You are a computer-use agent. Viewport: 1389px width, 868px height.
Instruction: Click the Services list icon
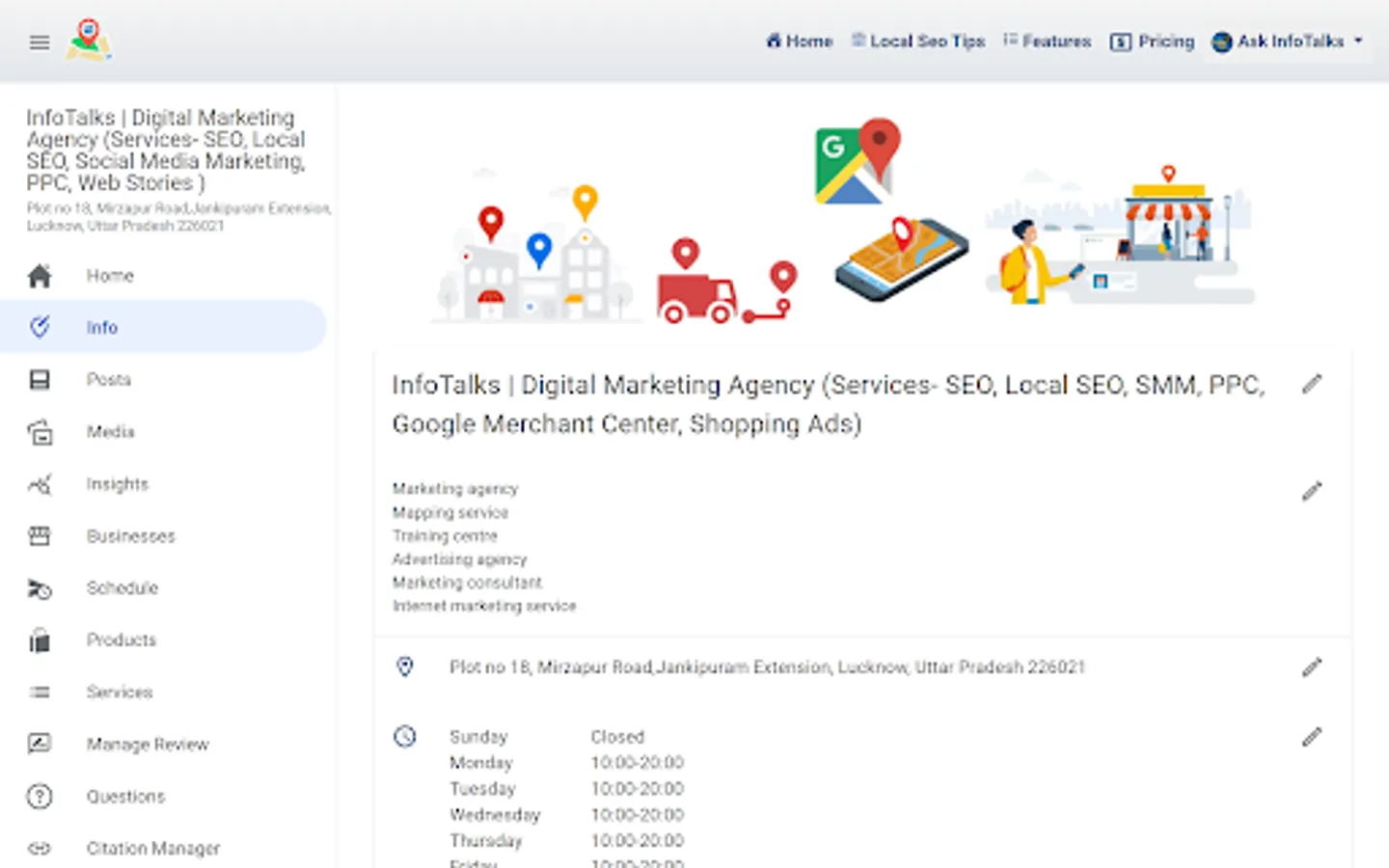pyautogui.click(x=40, y=692)
